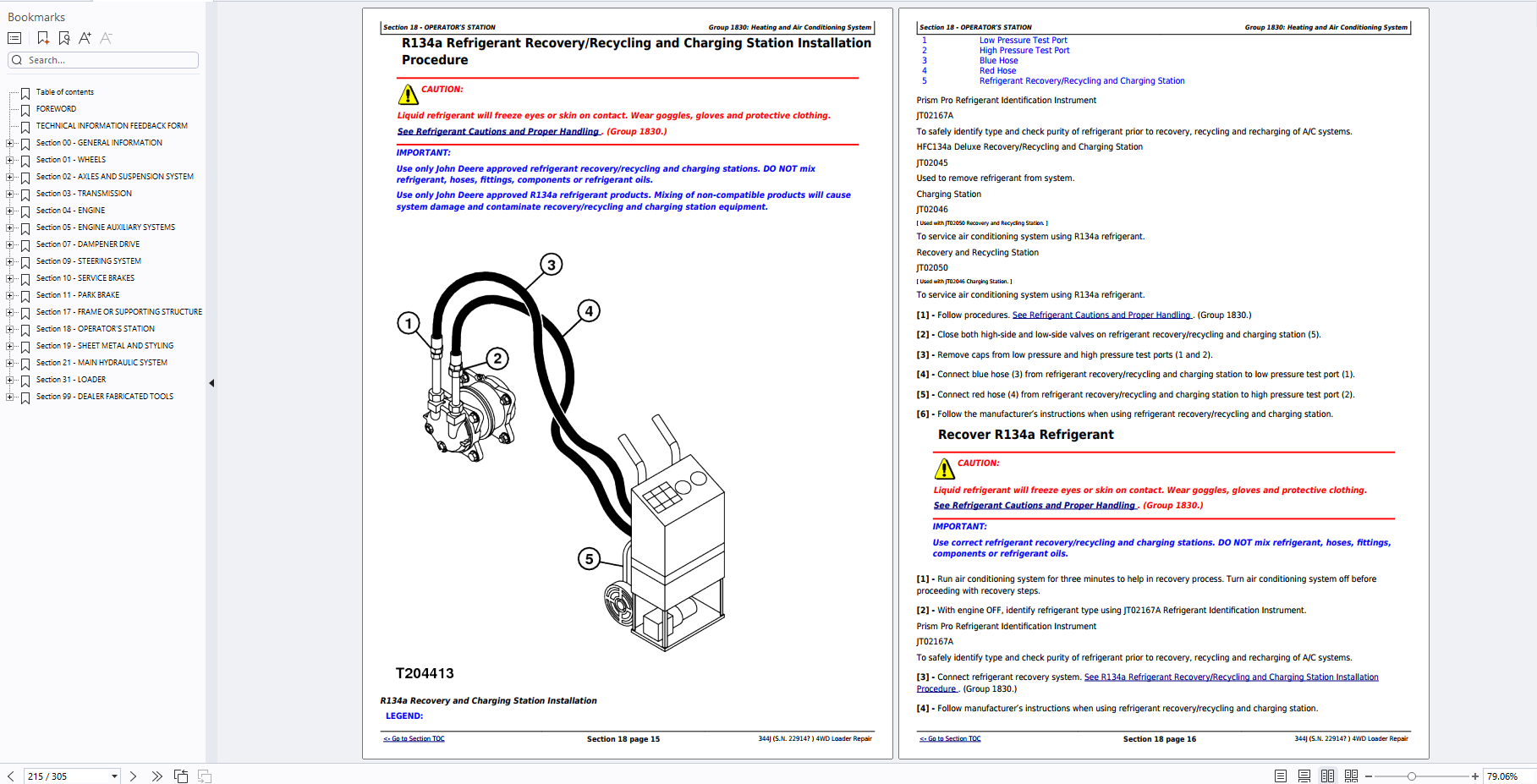Toggle continuous facing pages view

coord(1351,776)
